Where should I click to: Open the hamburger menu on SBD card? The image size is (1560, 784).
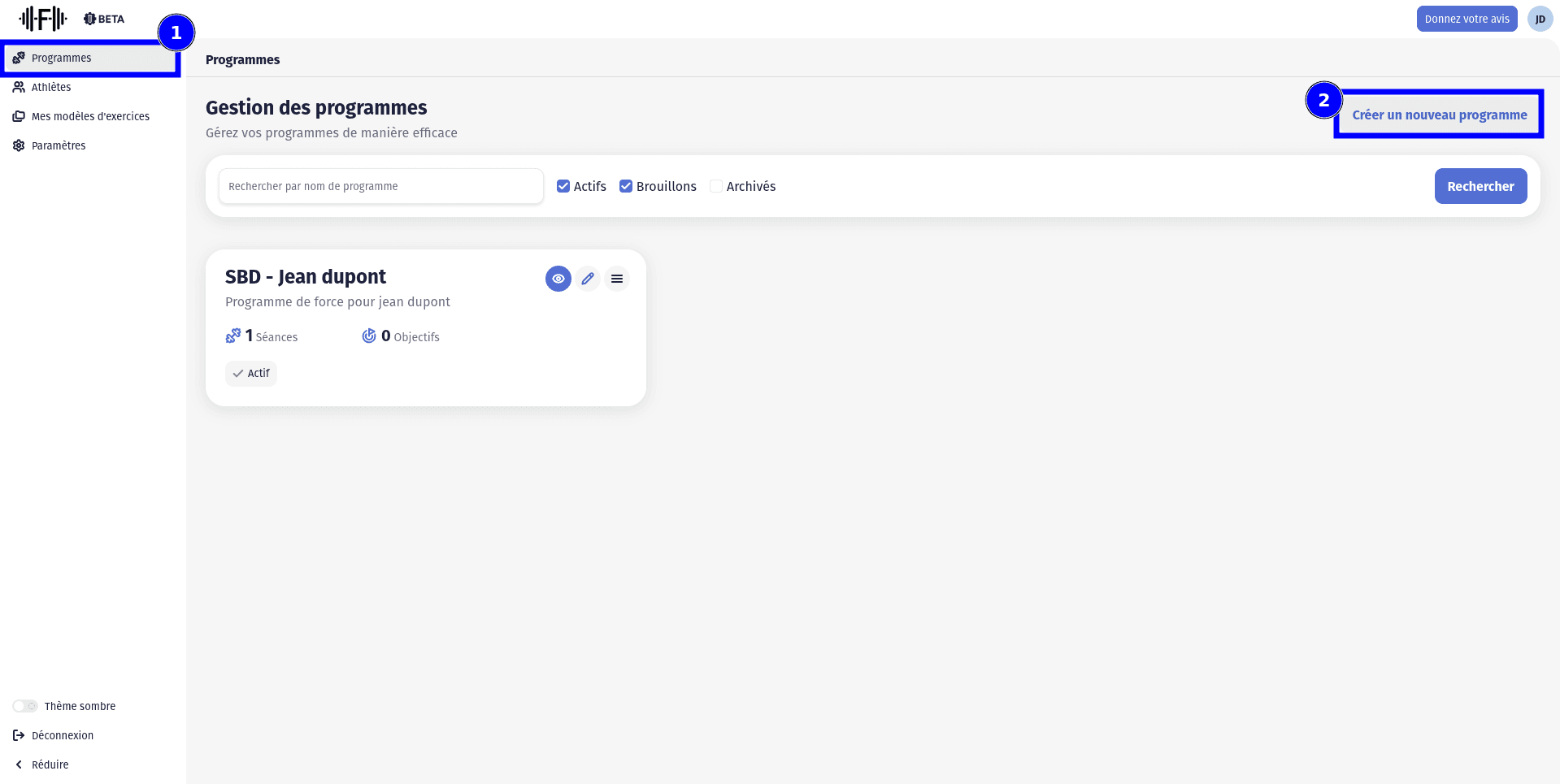617,279
